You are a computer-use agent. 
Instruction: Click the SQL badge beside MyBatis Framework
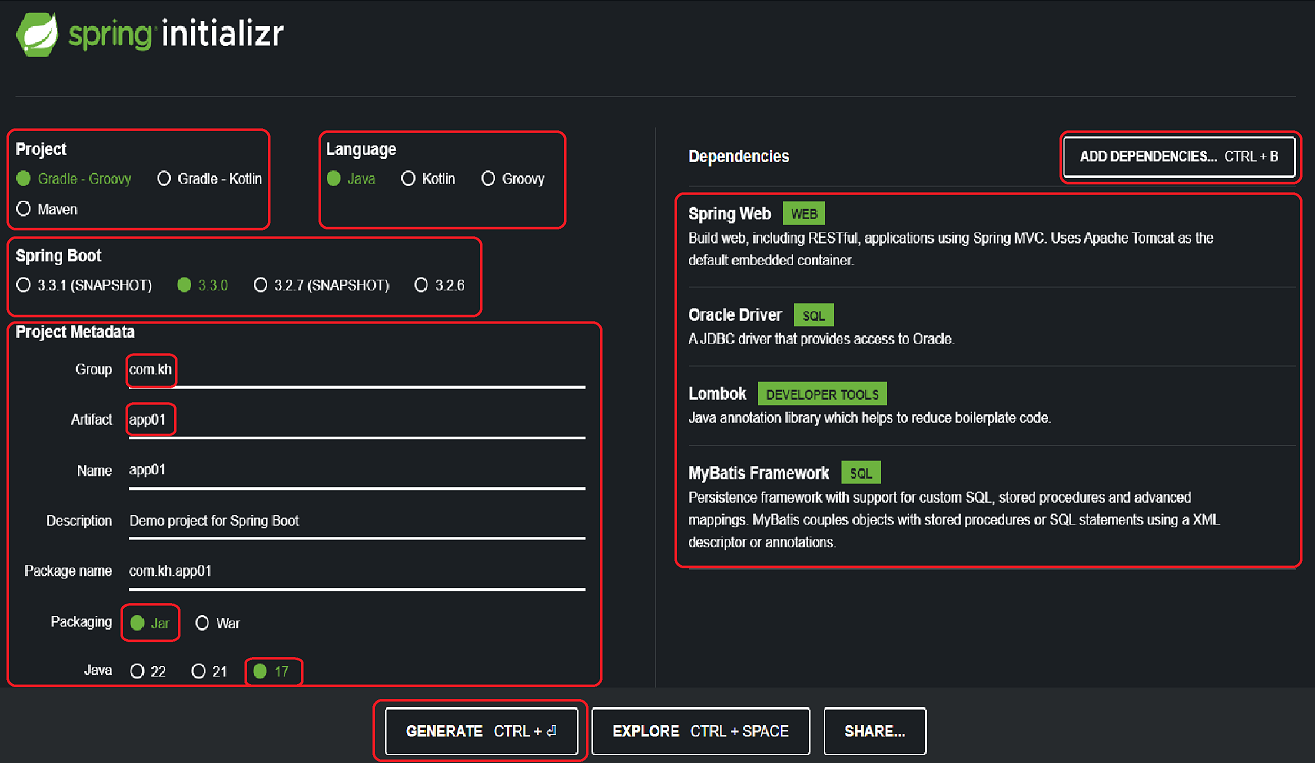[861, 473]
